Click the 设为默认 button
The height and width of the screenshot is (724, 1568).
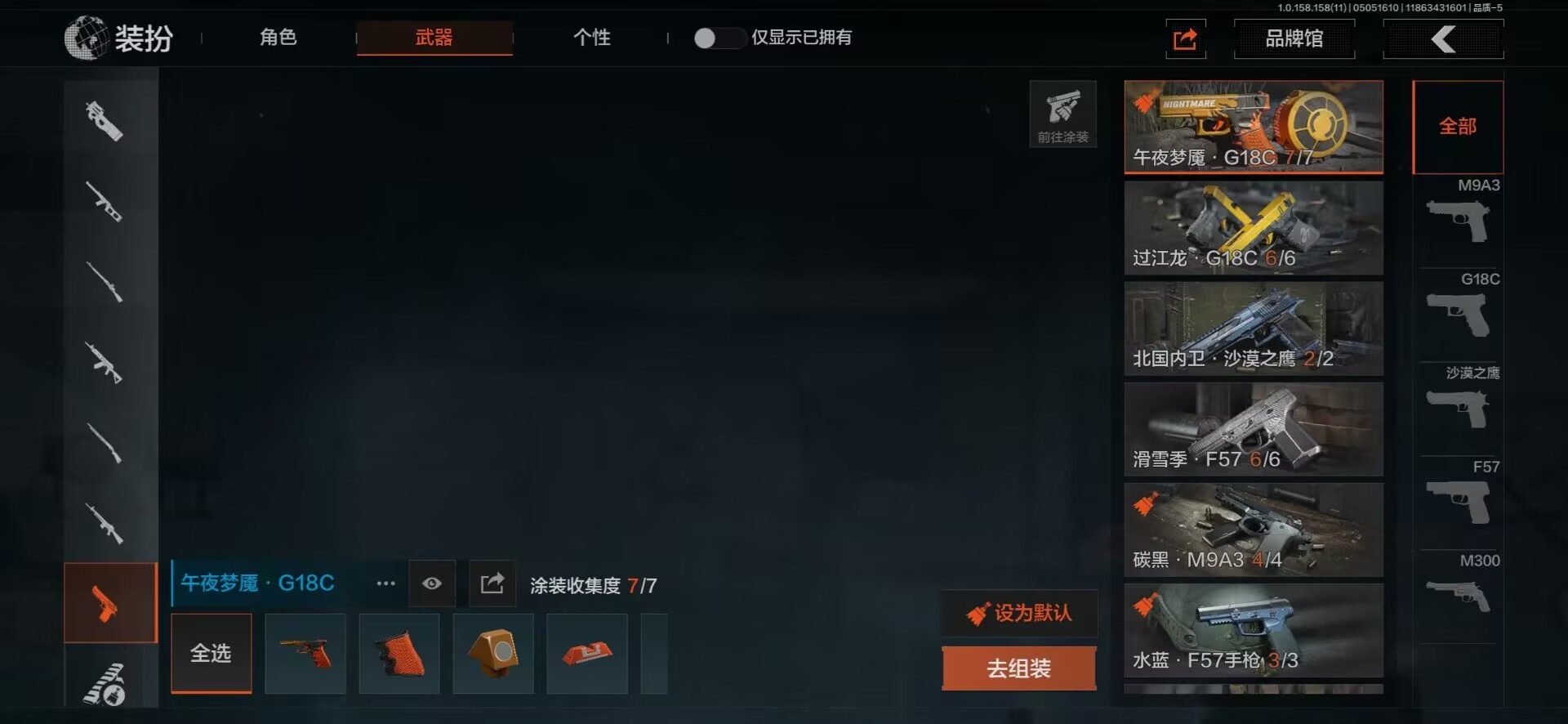coord(1019,613)
